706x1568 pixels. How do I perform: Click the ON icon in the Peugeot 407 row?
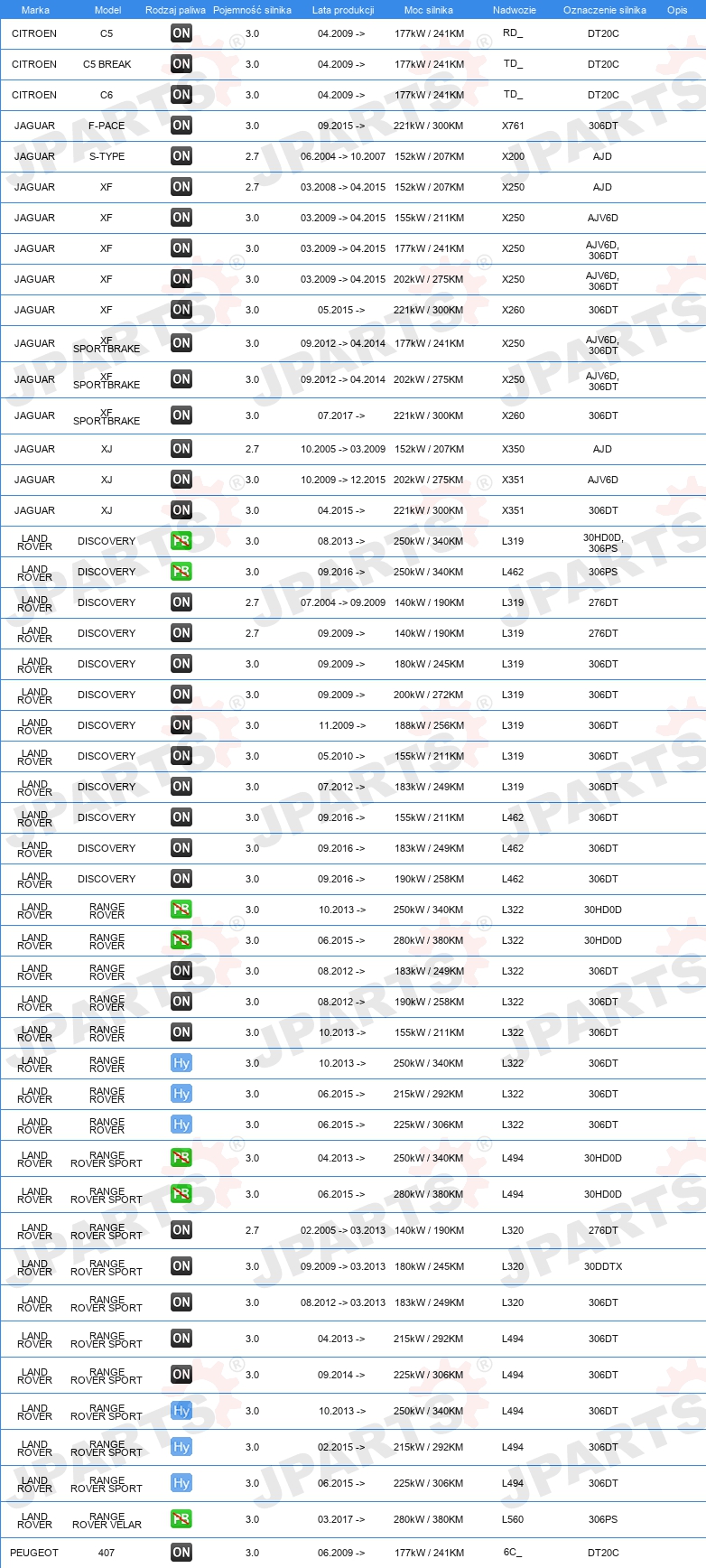tap(181, 1553)
